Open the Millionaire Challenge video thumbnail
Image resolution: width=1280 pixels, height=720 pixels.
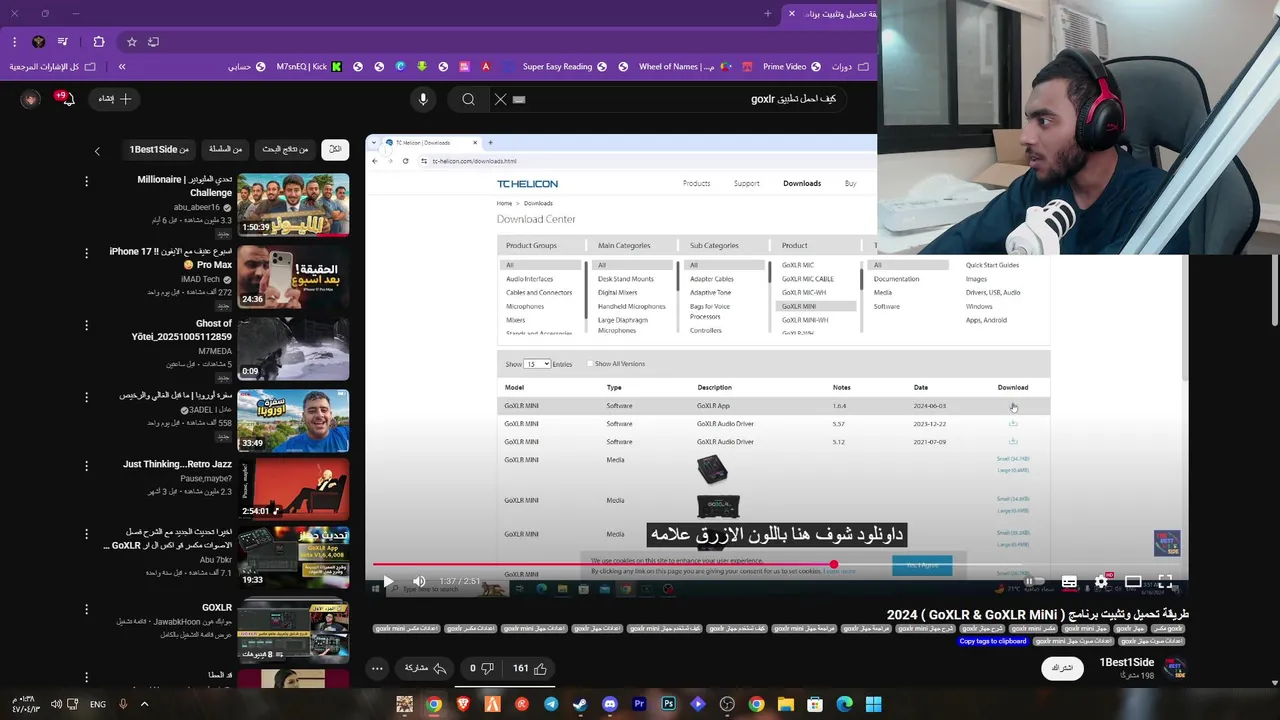point(293,205)
